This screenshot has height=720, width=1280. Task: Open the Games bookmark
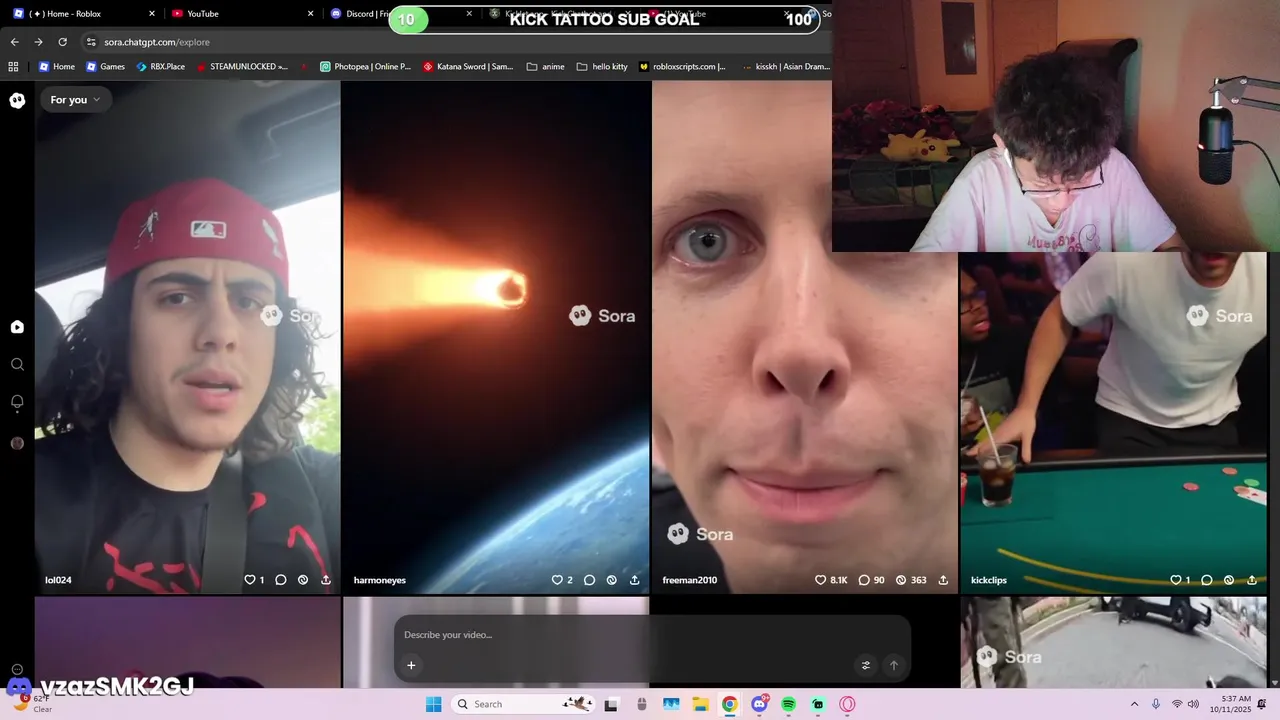(x=105, y=67)
